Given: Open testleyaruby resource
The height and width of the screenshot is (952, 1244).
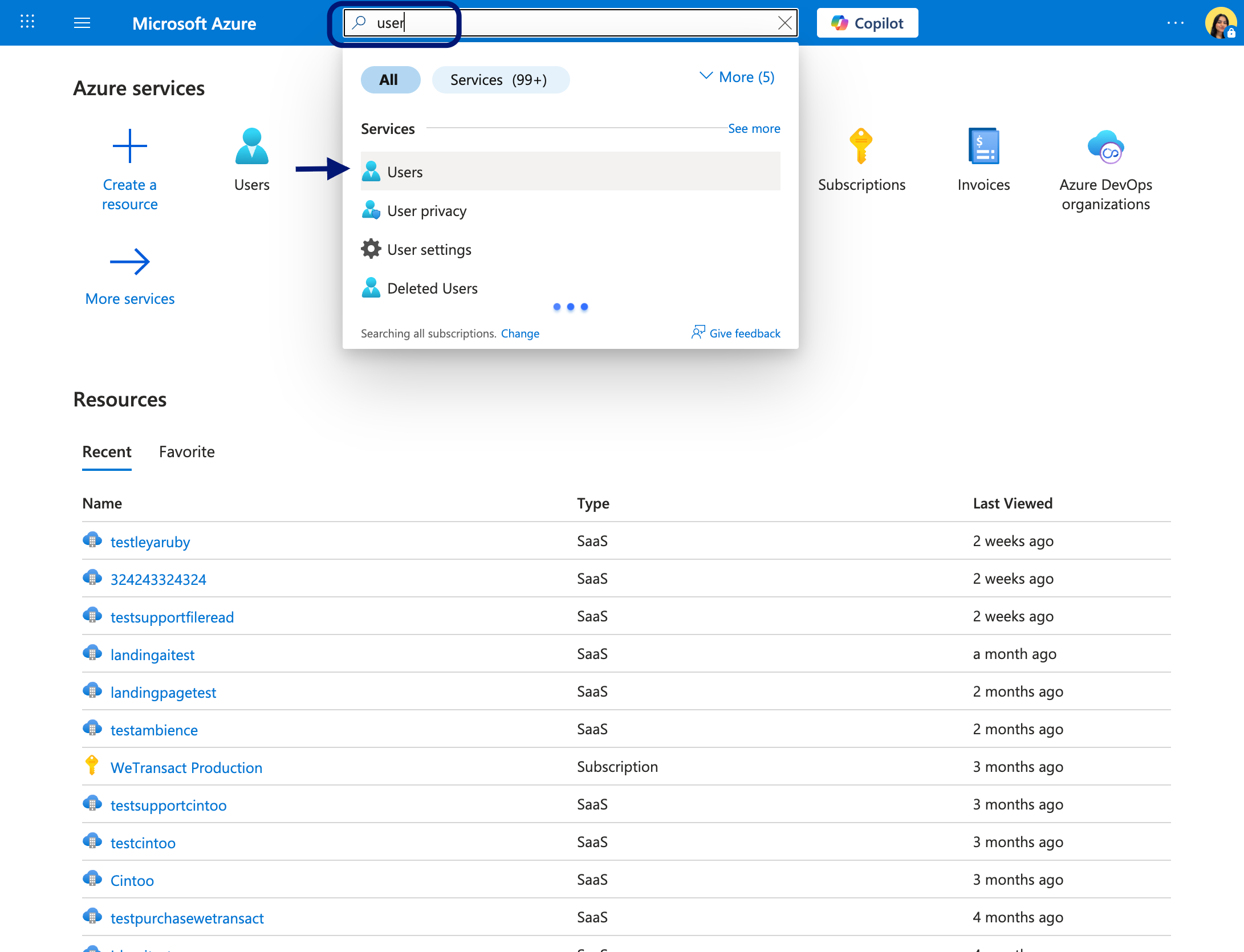Looking at the screenshot, I should click(150, 542).
